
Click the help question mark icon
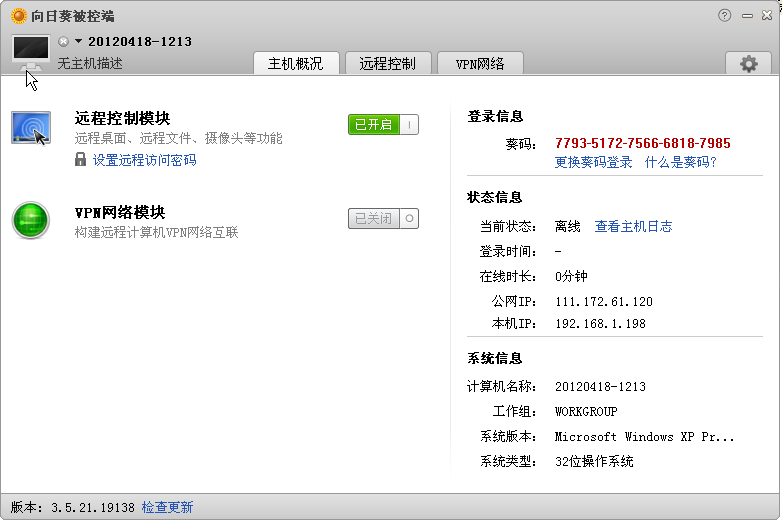(725, 15)
